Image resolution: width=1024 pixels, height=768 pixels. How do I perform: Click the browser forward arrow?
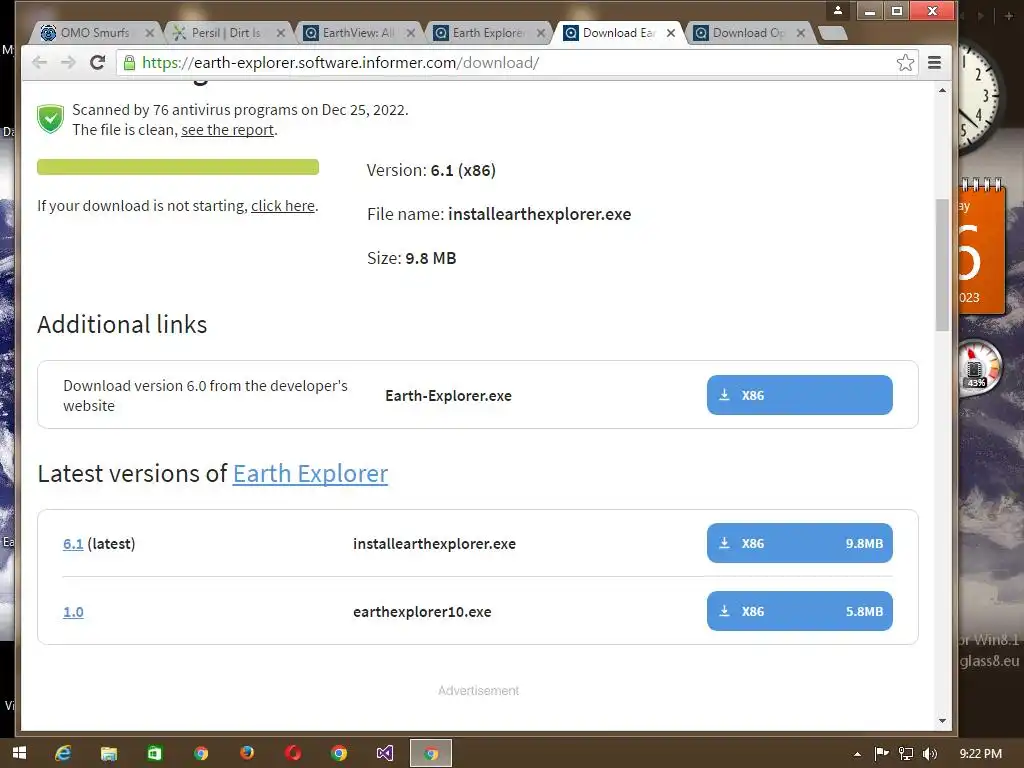[68, 63]
